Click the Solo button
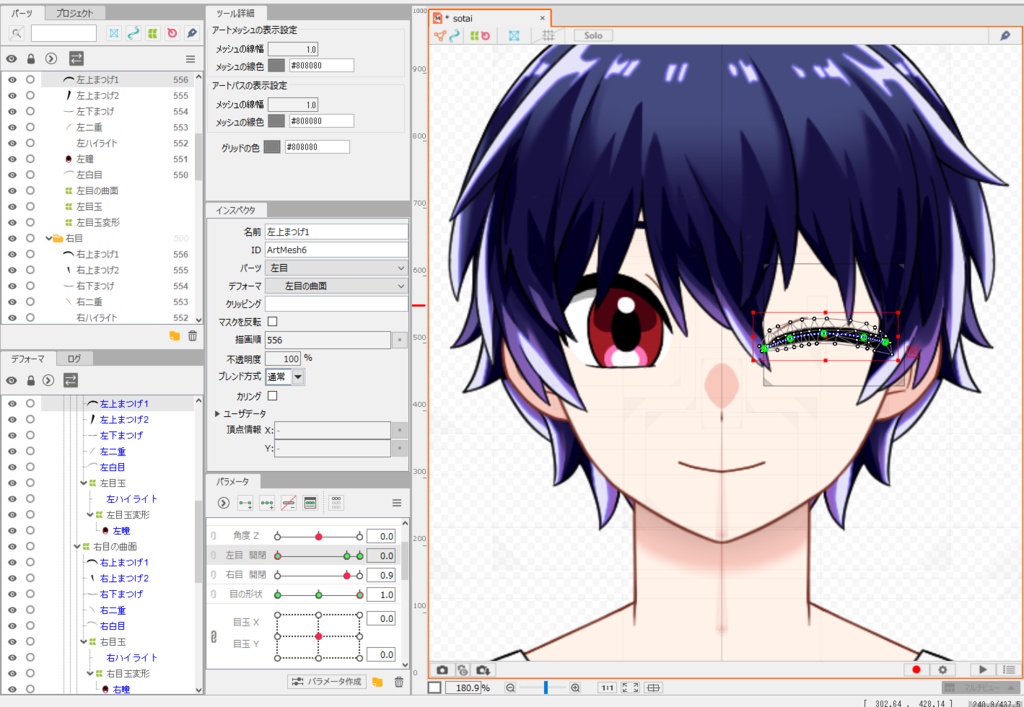Viewport: 1024px width, 707px height. click(593, 35)
